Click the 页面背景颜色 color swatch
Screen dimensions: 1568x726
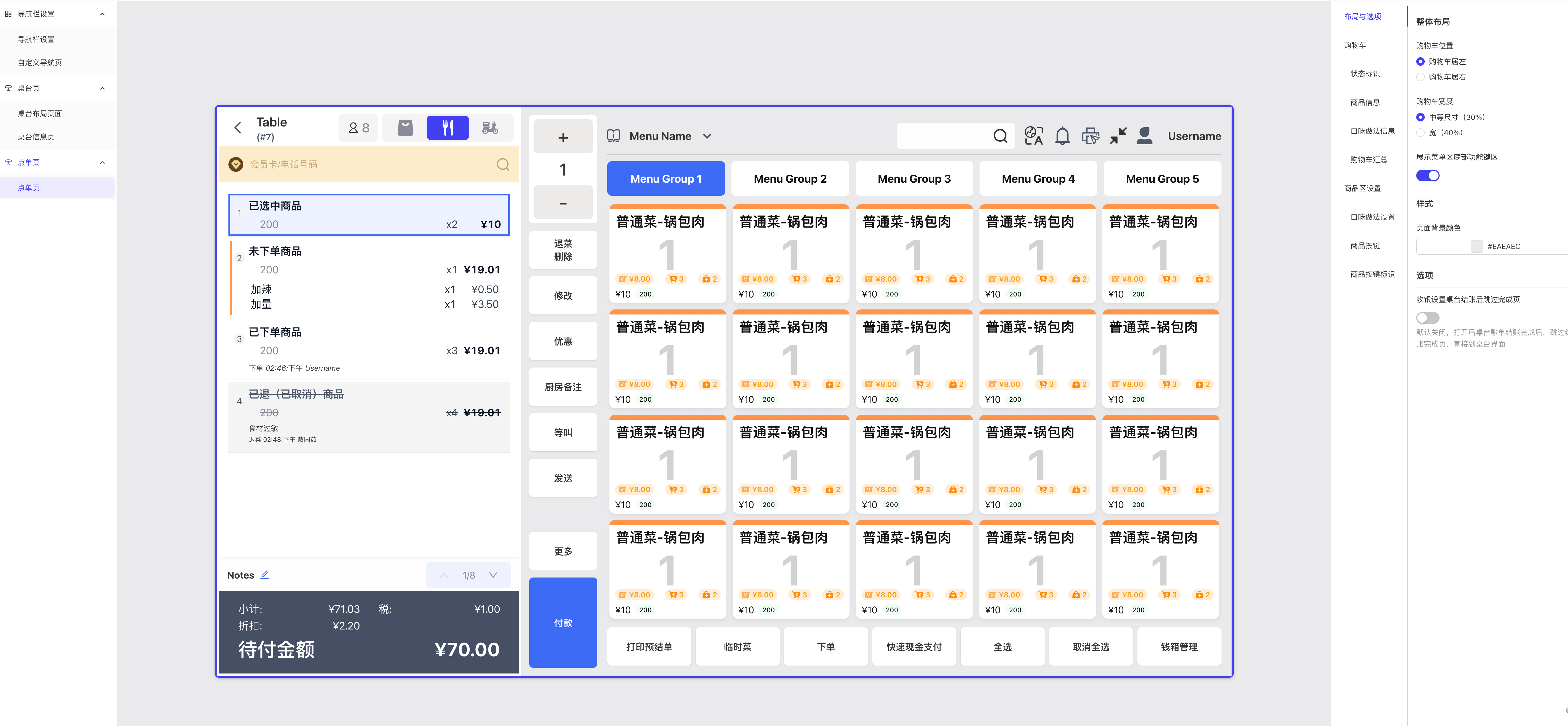(1476, 246)
